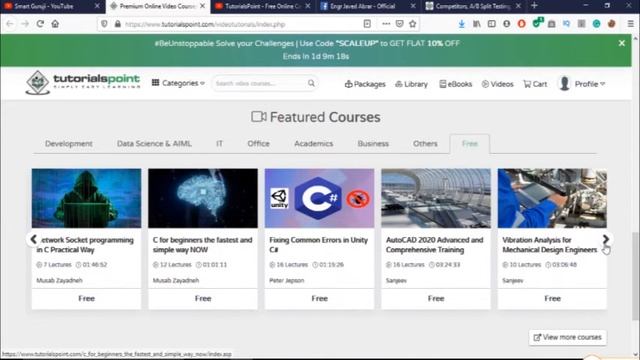The height and width of the screenshot is (360, 640).
Task: Open the downloads arrow icon in toolbar
Action: 461,24
